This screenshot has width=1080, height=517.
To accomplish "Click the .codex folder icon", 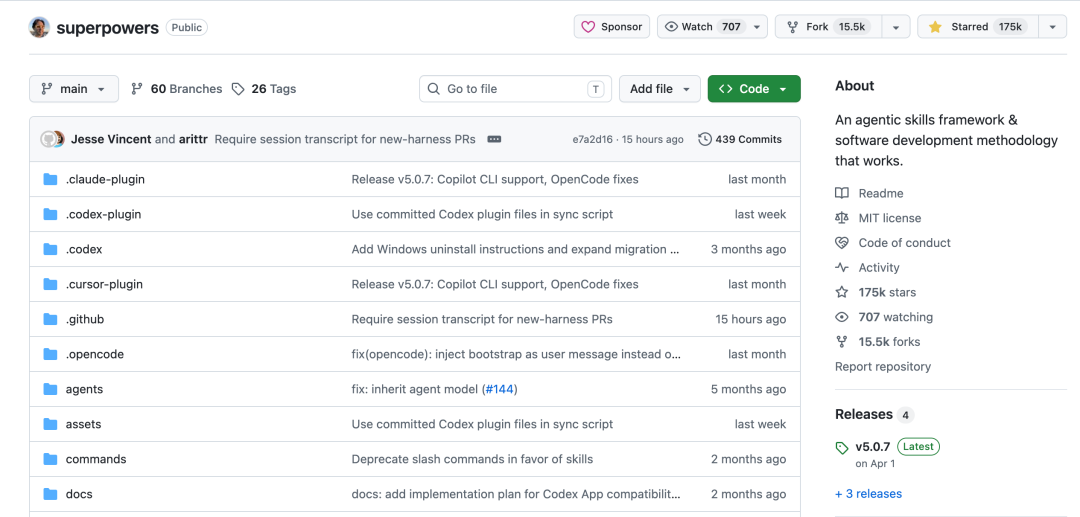I will click(x=50, y=249).
